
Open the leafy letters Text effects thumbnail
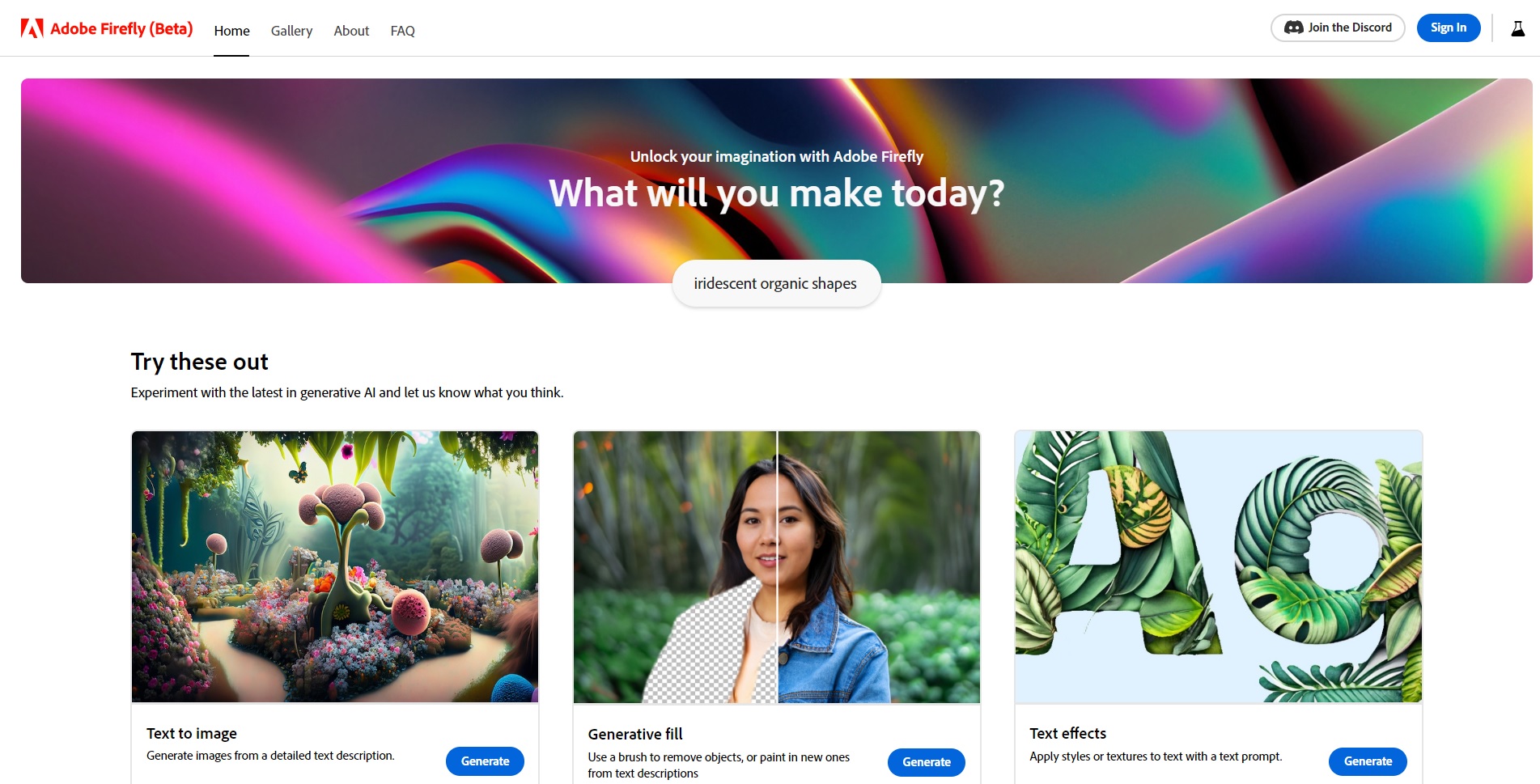1219,566
